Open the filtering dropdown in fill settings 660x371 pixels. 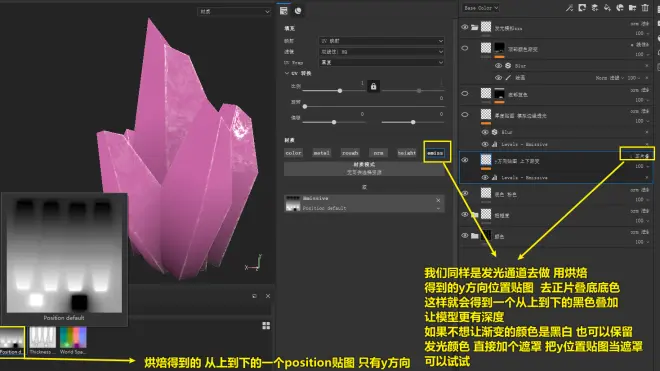click(x=381, y=52)
